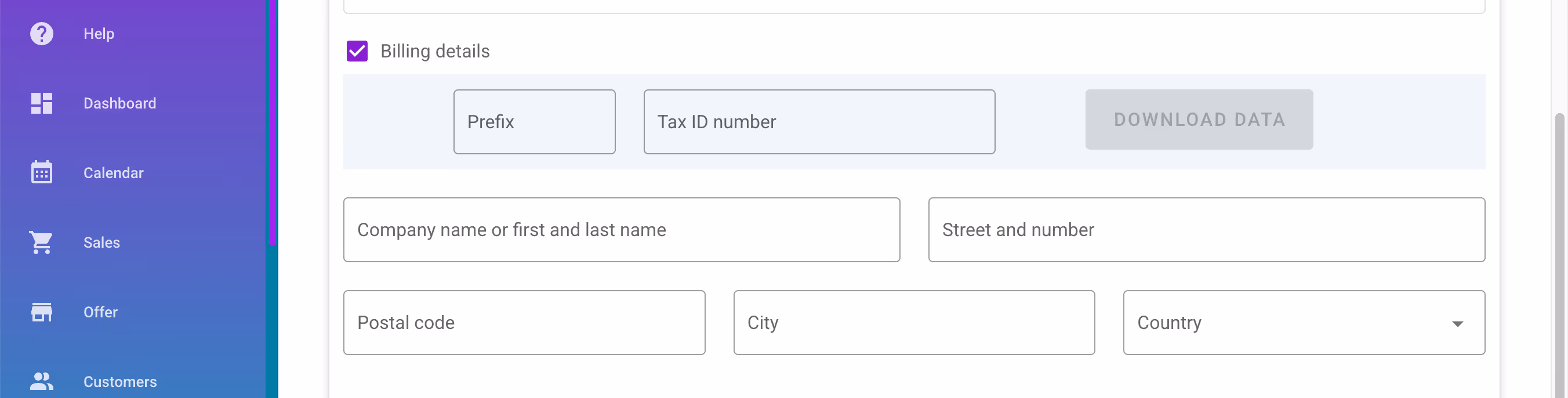Focus the Tax ID number field
This screenshot has width=1568, height=398.
(819, 121)
